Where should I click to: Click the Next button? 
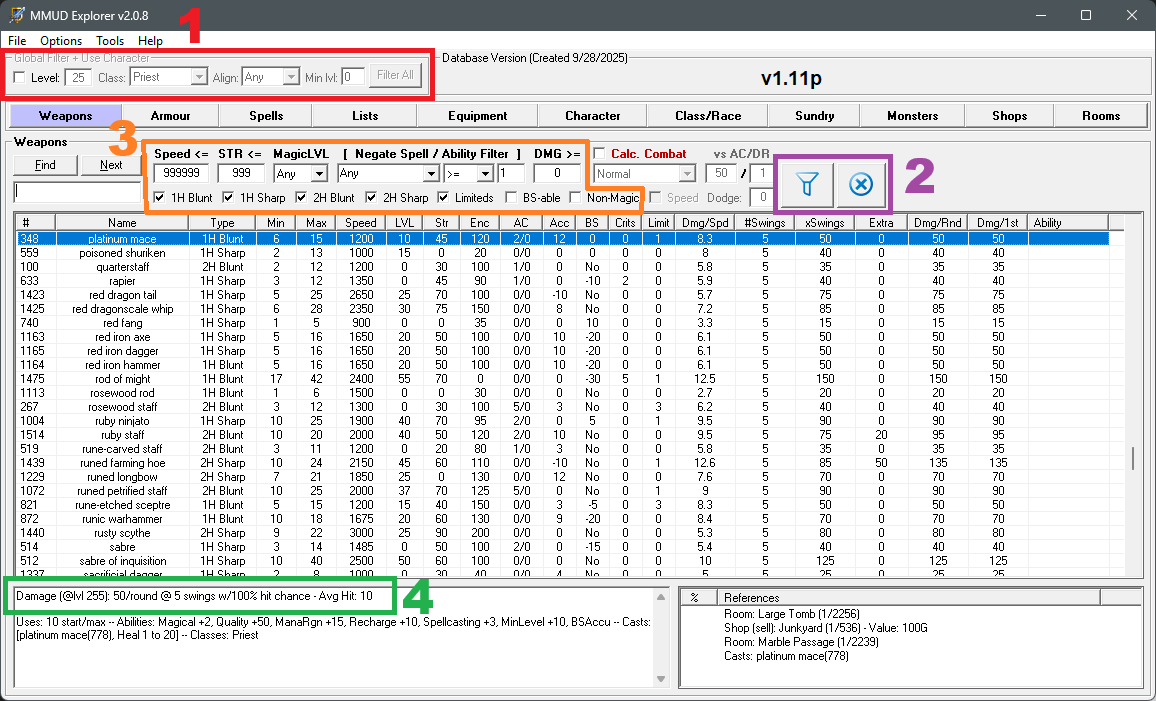[x=111, y=165]
